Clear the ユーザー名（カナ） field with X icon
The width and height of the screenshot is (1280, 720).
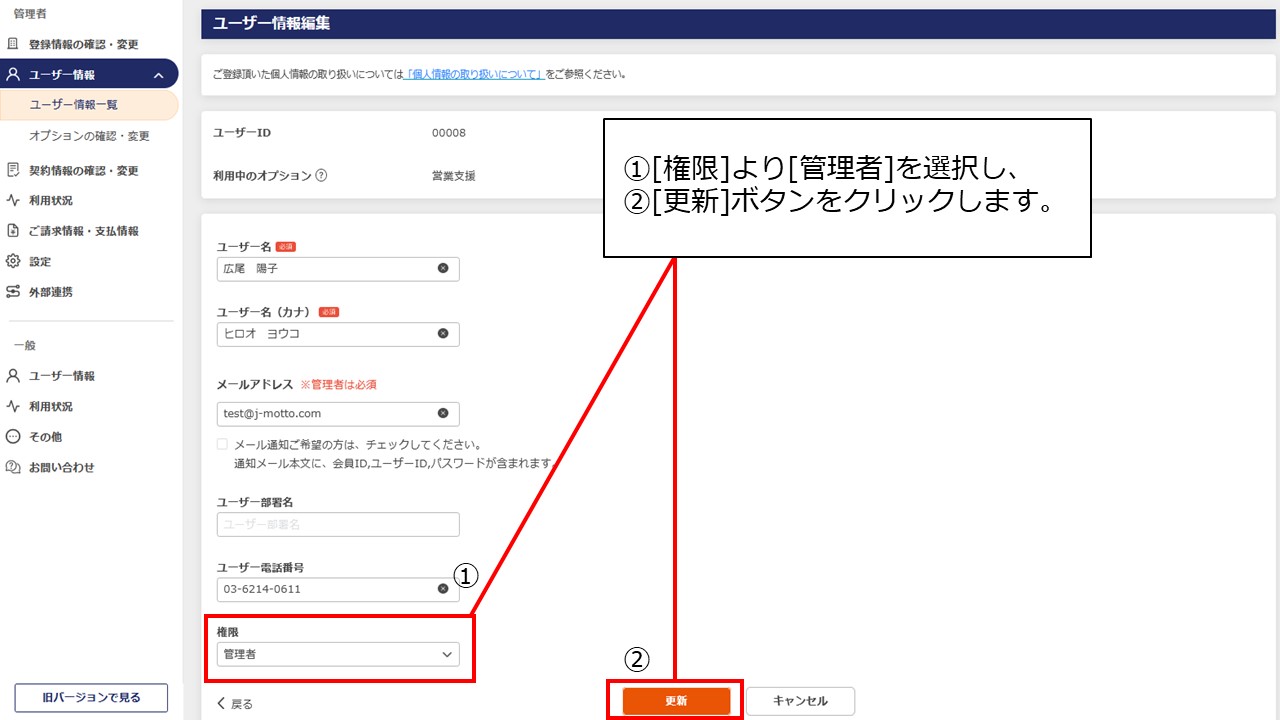443,334
